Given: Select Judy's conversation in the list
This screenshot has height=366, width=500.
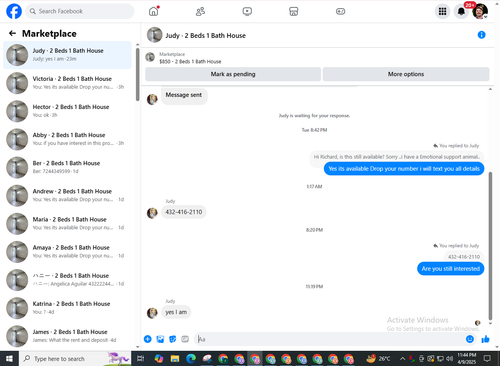Looking at the screenshot, I should tap(68, 55).
